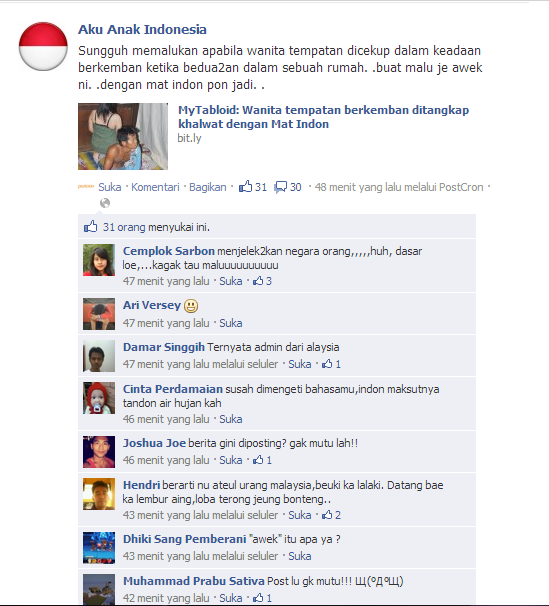Open the Aku Anak Indonesia page profile picture
549x606 pixels.
click(x=43, y=46)
